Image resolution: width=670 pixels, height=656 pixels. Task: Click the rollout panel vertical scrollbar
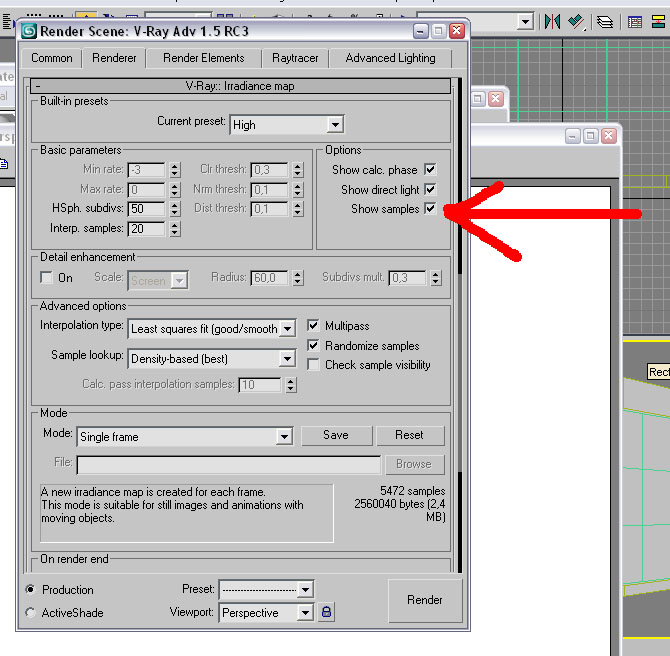(459, 325)
